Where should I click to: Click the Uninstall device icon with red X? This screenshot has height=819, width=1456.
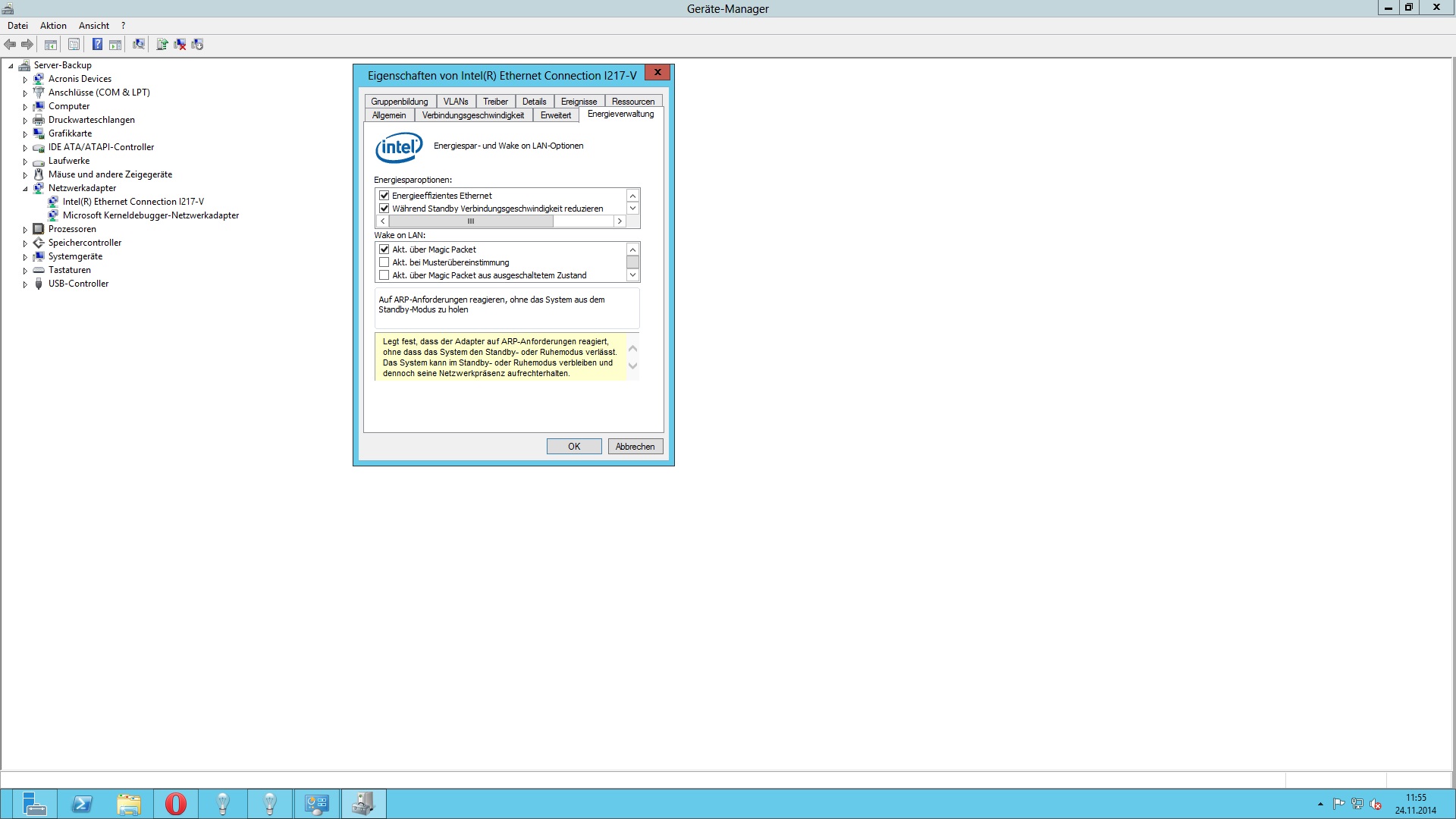click(180, 45)
